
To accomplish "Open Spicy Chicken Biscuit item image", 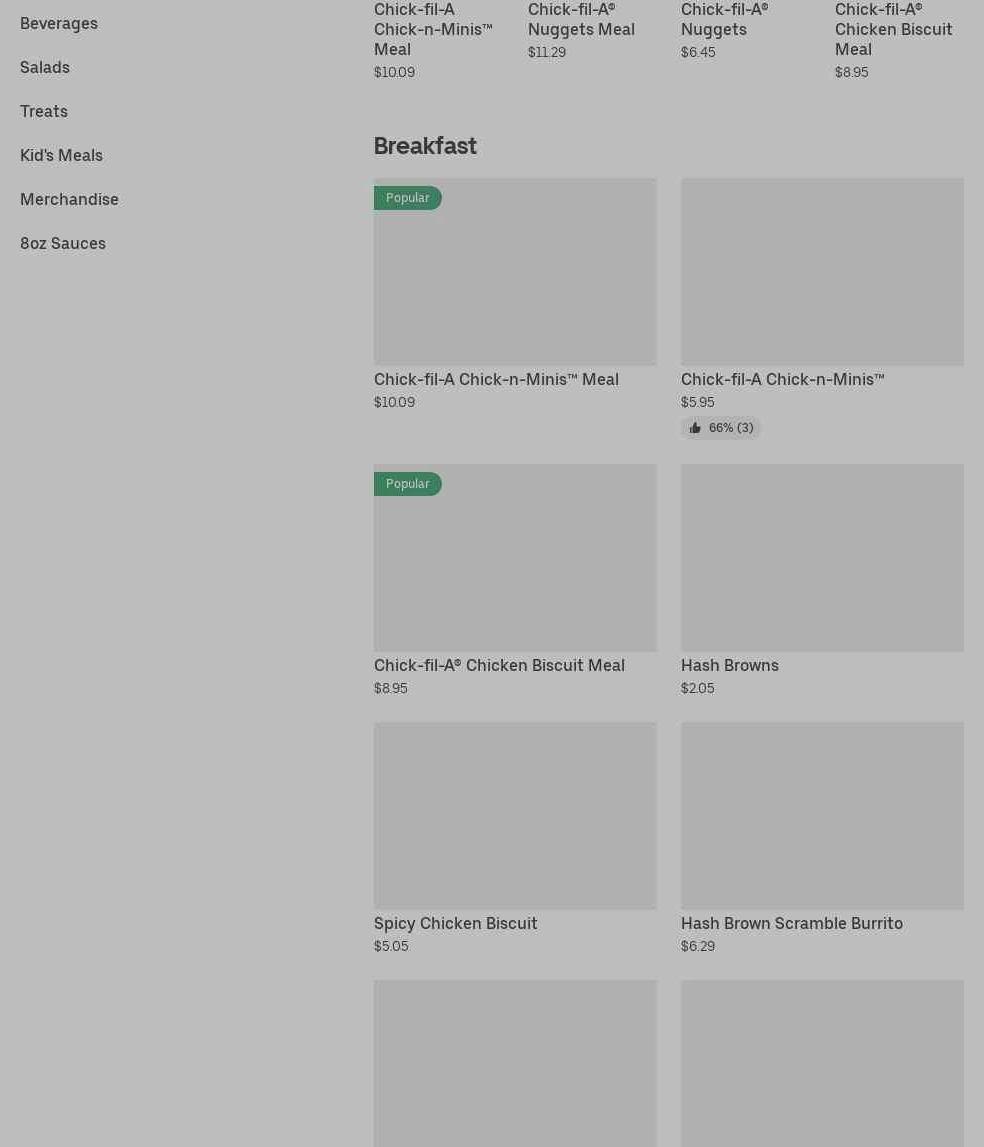I will (515, 816).
